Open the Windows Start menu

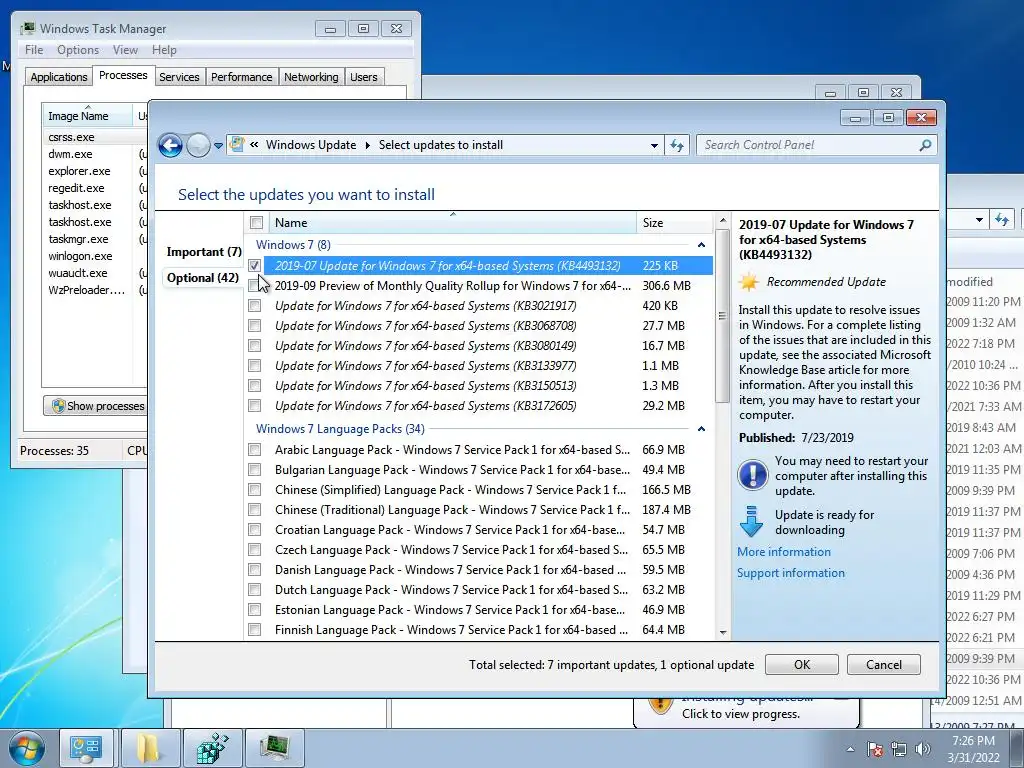(26, 748)
